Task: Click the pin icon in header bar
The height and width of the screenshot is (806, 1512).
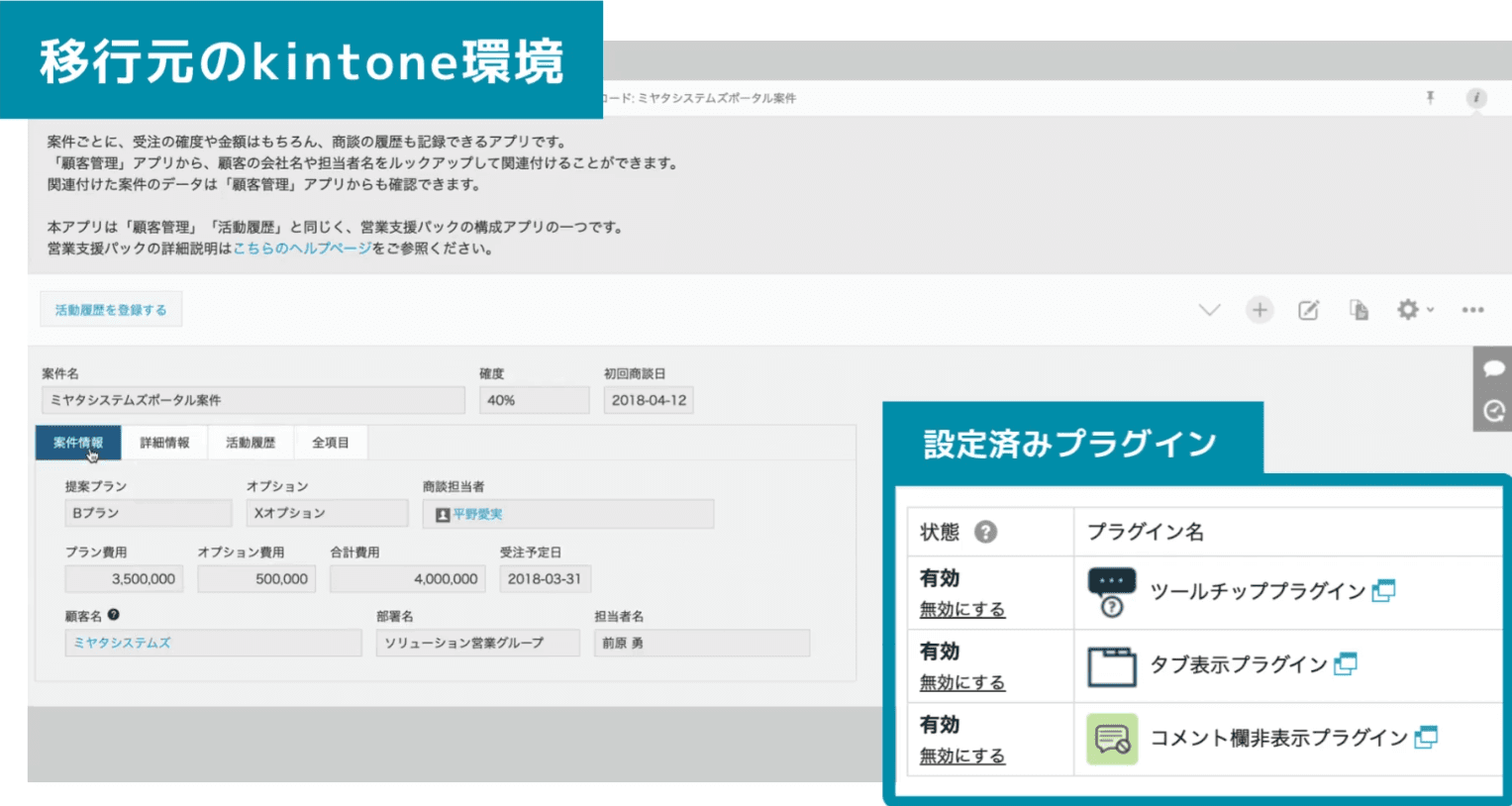Action: tap(1430, 97)
